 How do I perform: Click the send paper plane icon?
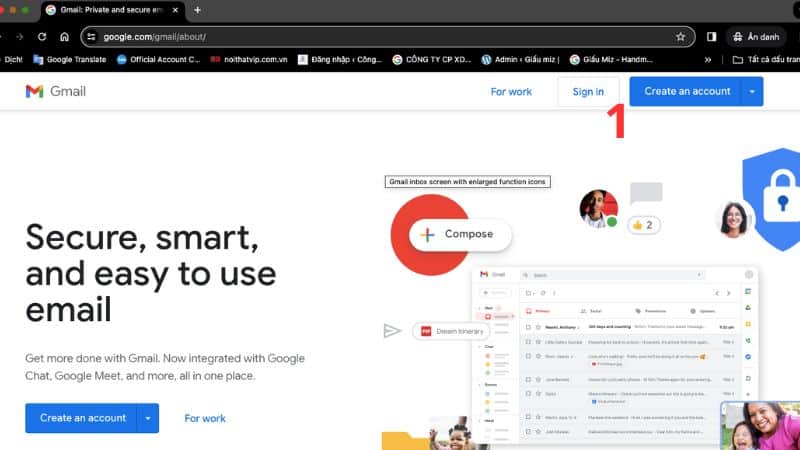(x=392, y=331)
